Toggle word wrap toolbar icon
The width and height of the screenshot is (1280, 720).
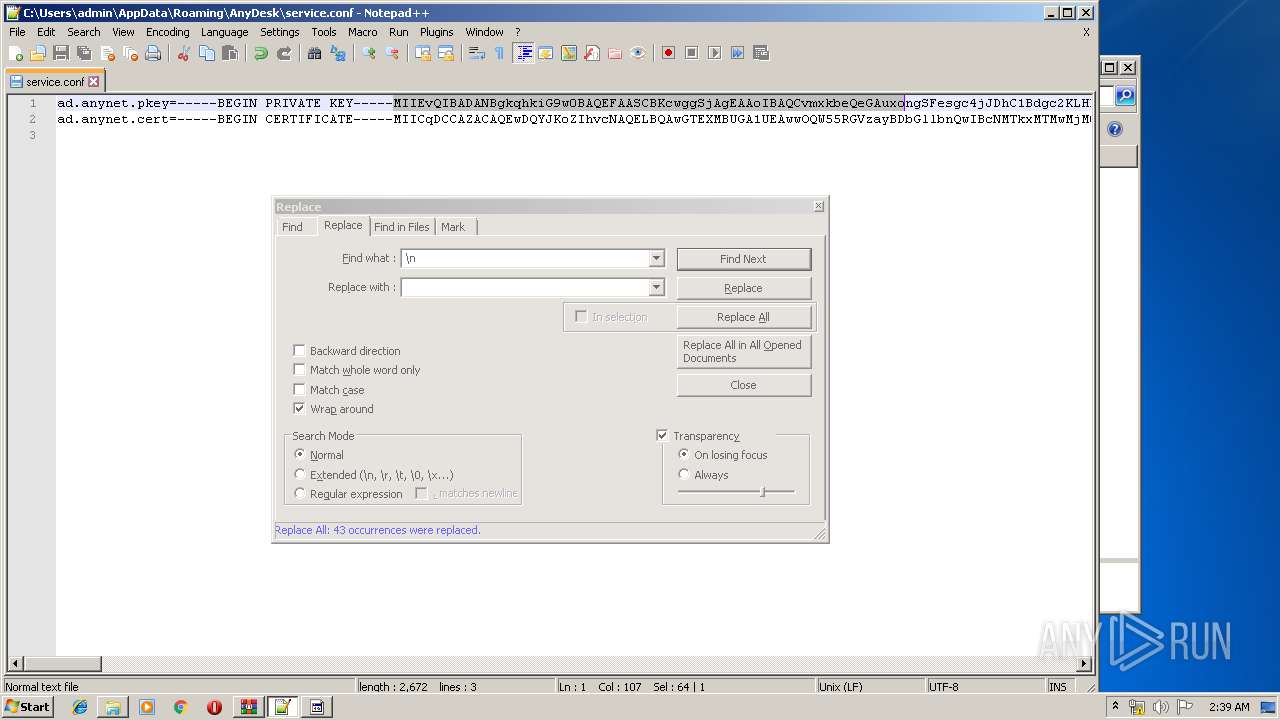477,53
